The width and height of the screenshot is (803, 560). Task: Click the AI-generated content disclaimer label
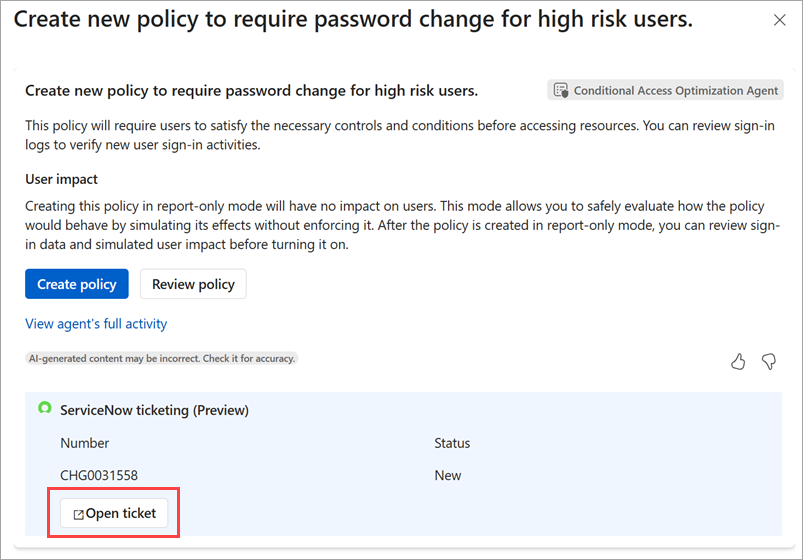162,358
